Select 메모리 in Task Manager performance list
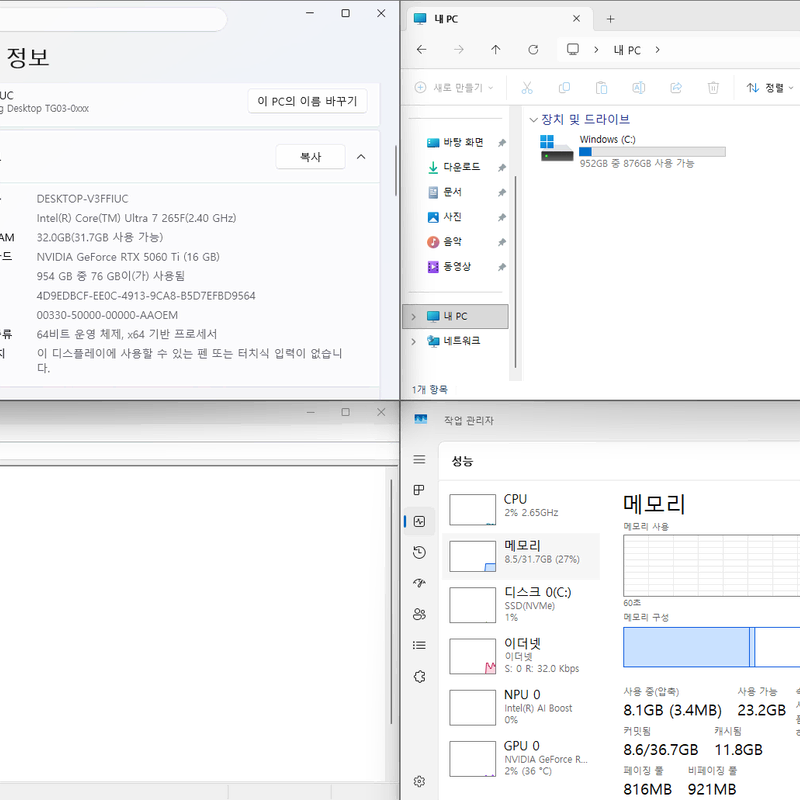 521,556
